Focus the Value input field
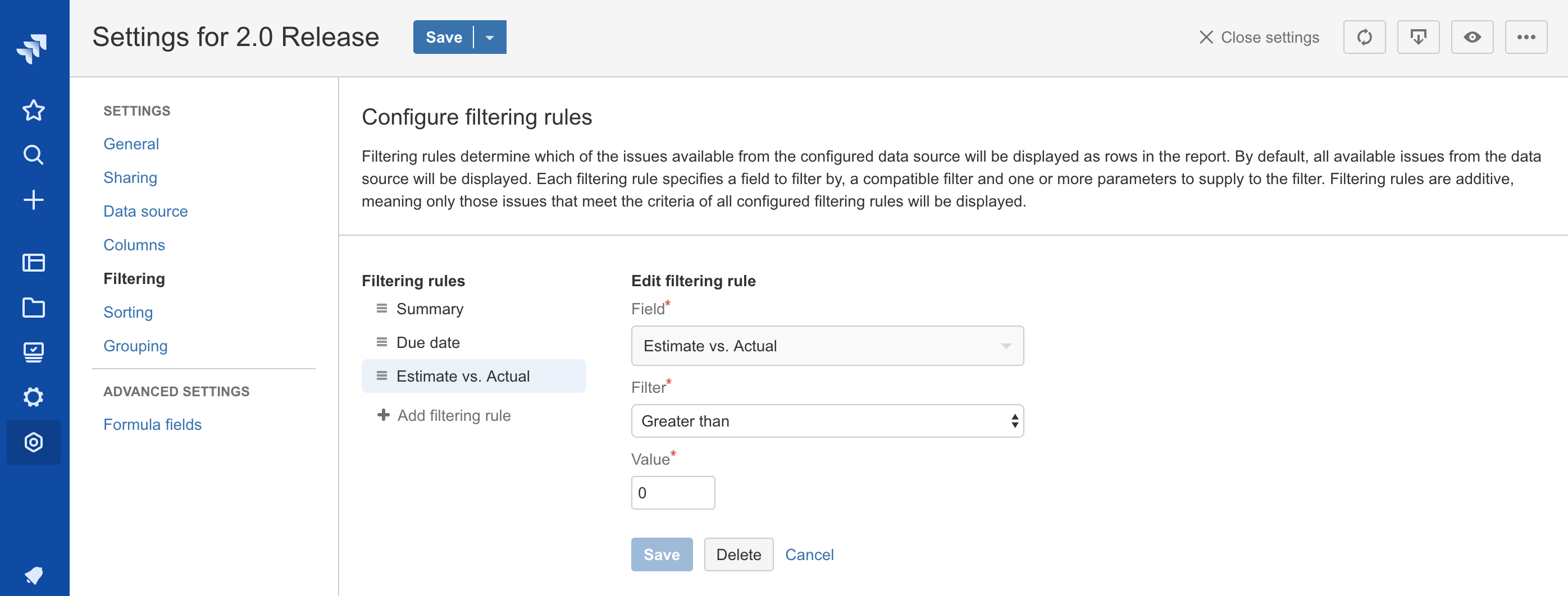This screenshot has height=596, width=1568. 673,493
